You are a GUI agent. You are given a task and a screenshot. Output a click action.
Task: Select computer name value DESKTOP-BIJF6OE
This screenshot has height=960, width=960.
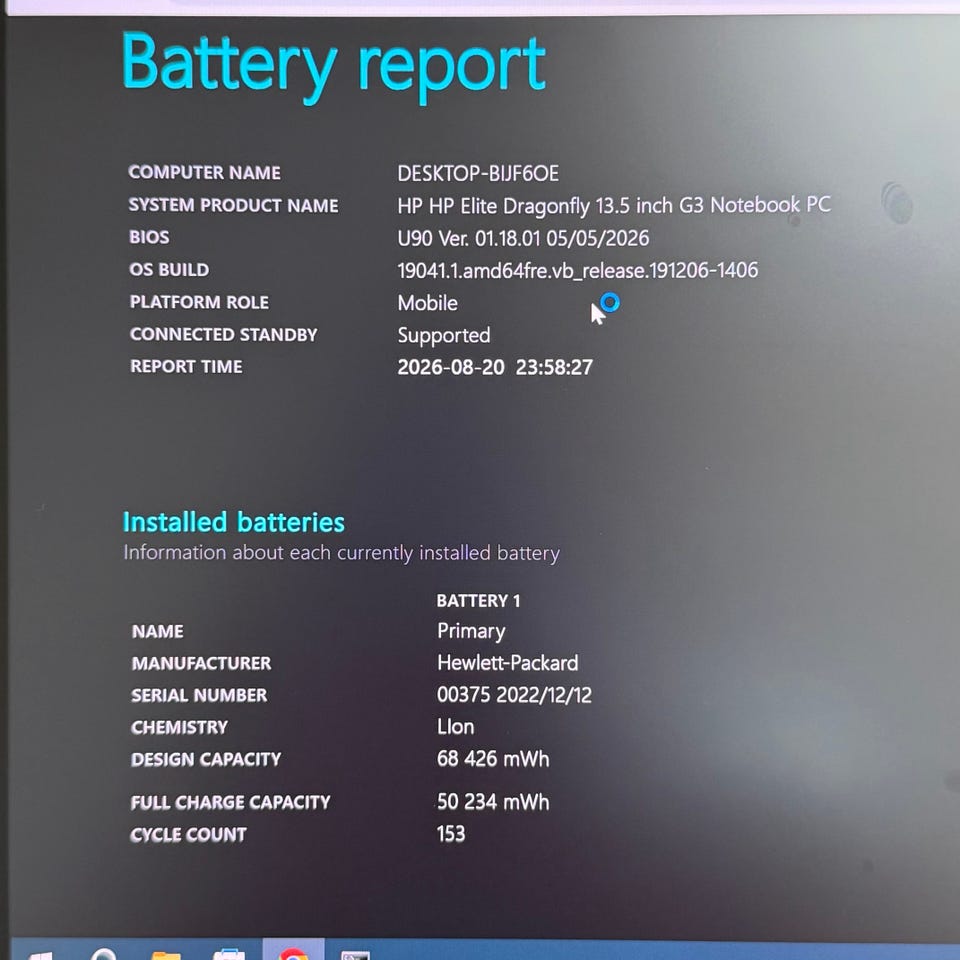[478, 173]
